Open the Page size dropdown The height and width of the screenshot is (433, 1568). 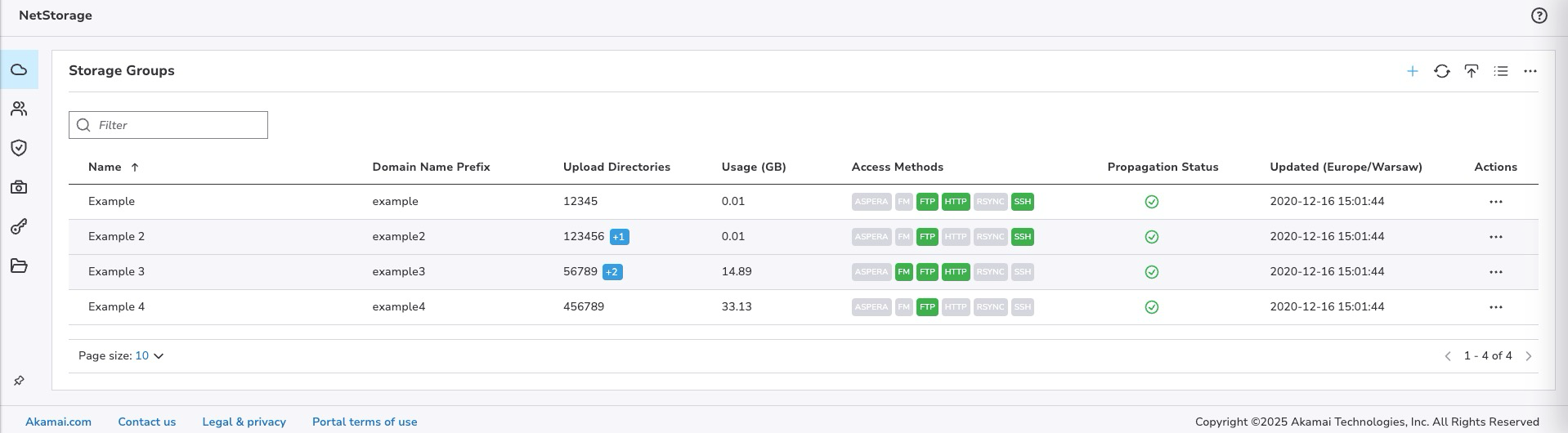tap(150, 356)
